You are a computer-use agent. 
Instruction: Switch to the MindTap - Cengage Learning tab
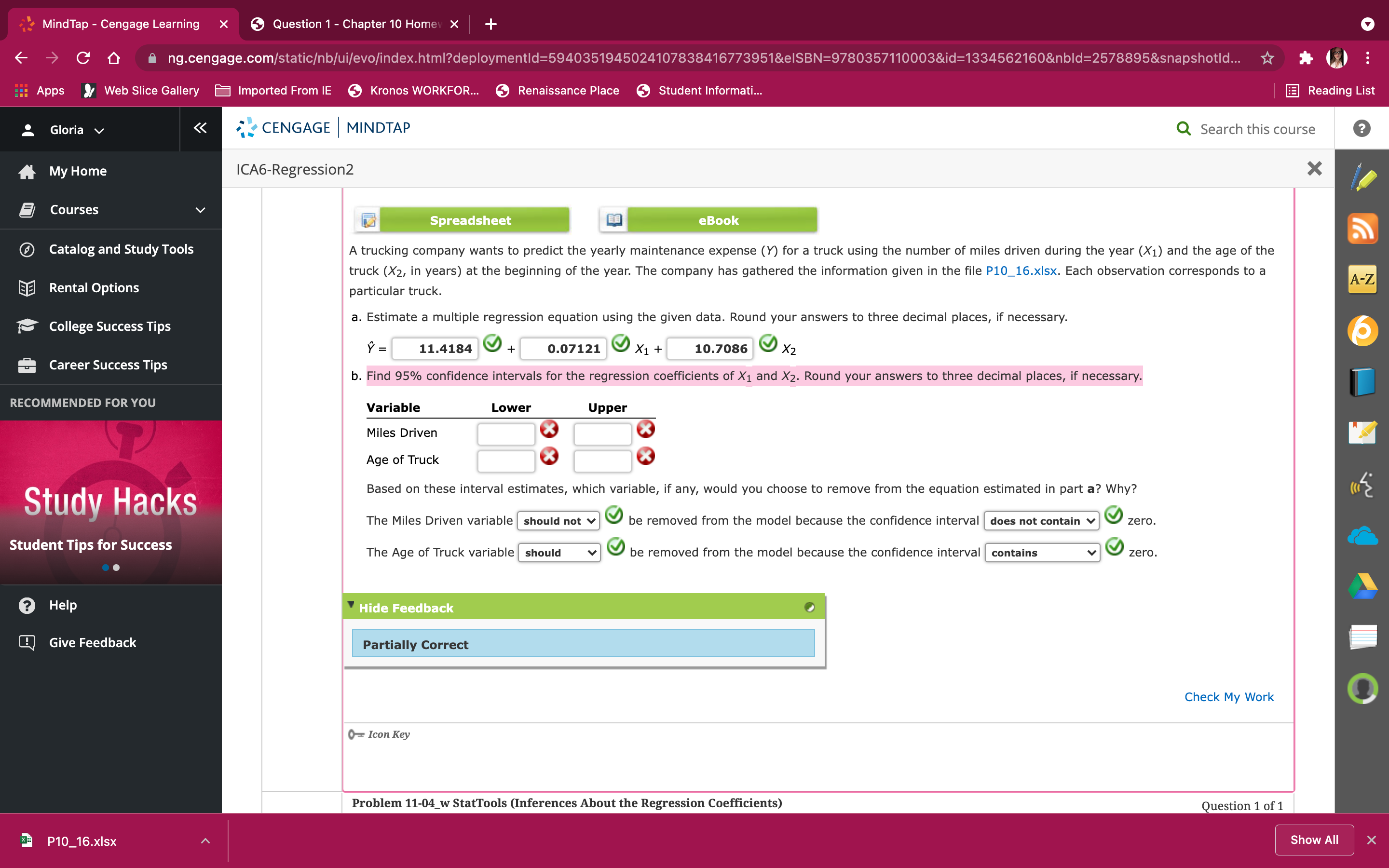[x=120, y=24]
